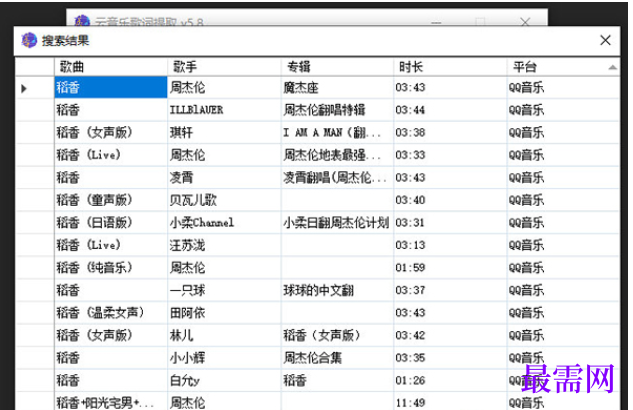633x410 pixels.
Task: Select singer cell 小柔Channel
Action: coord(224,223)
